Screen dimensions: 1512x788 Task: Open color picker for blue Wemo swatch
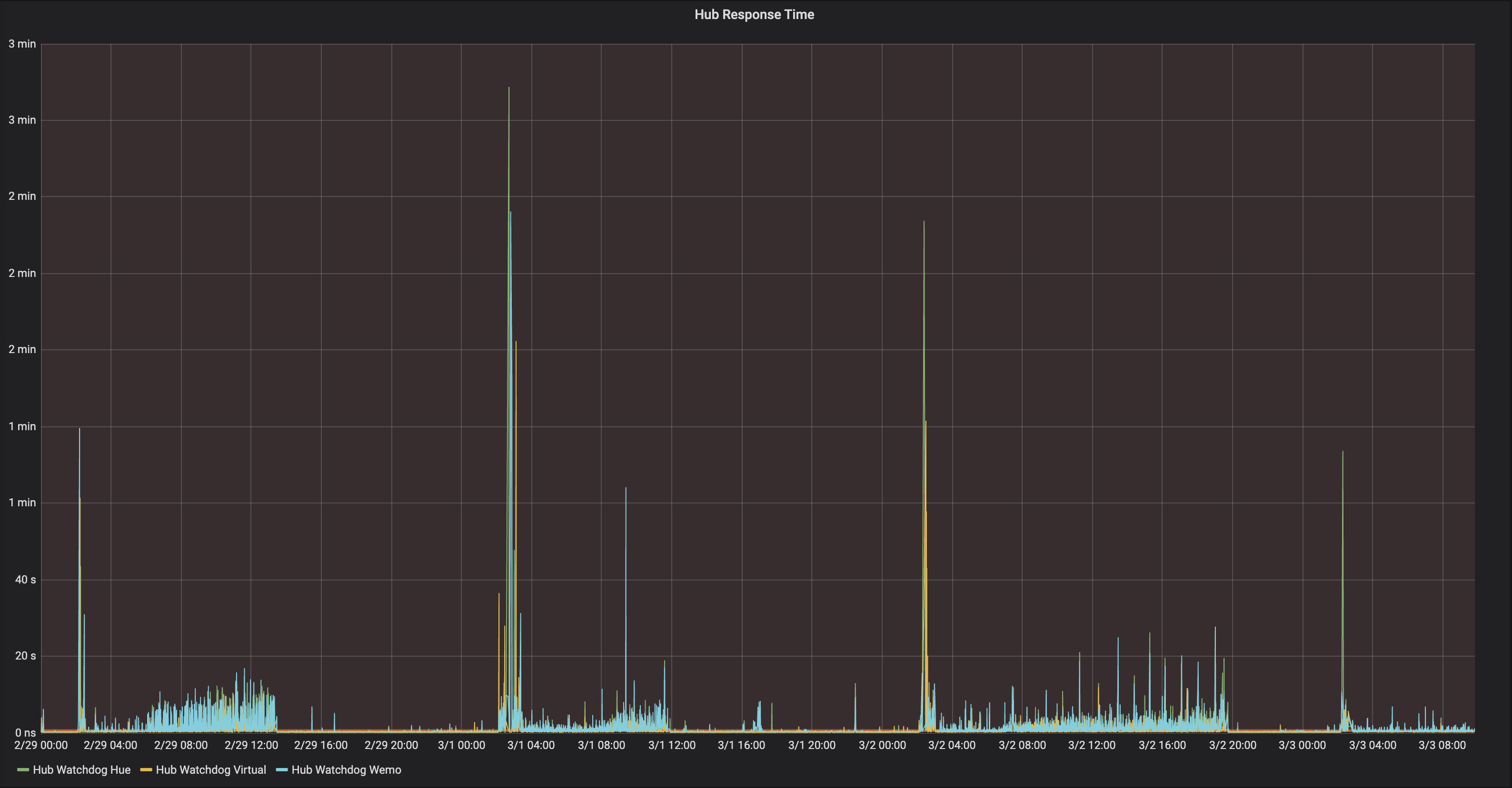282,770
